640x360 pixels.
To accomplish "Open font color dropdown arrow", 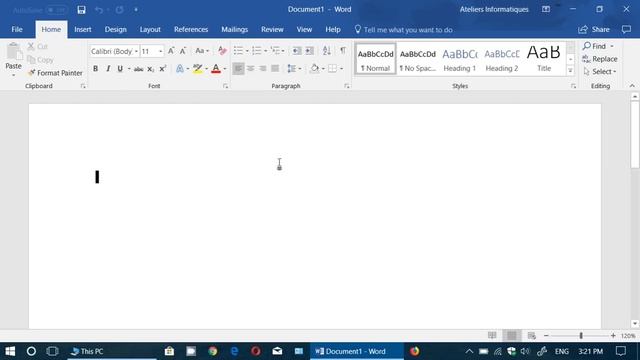I will tap(225, 69).
